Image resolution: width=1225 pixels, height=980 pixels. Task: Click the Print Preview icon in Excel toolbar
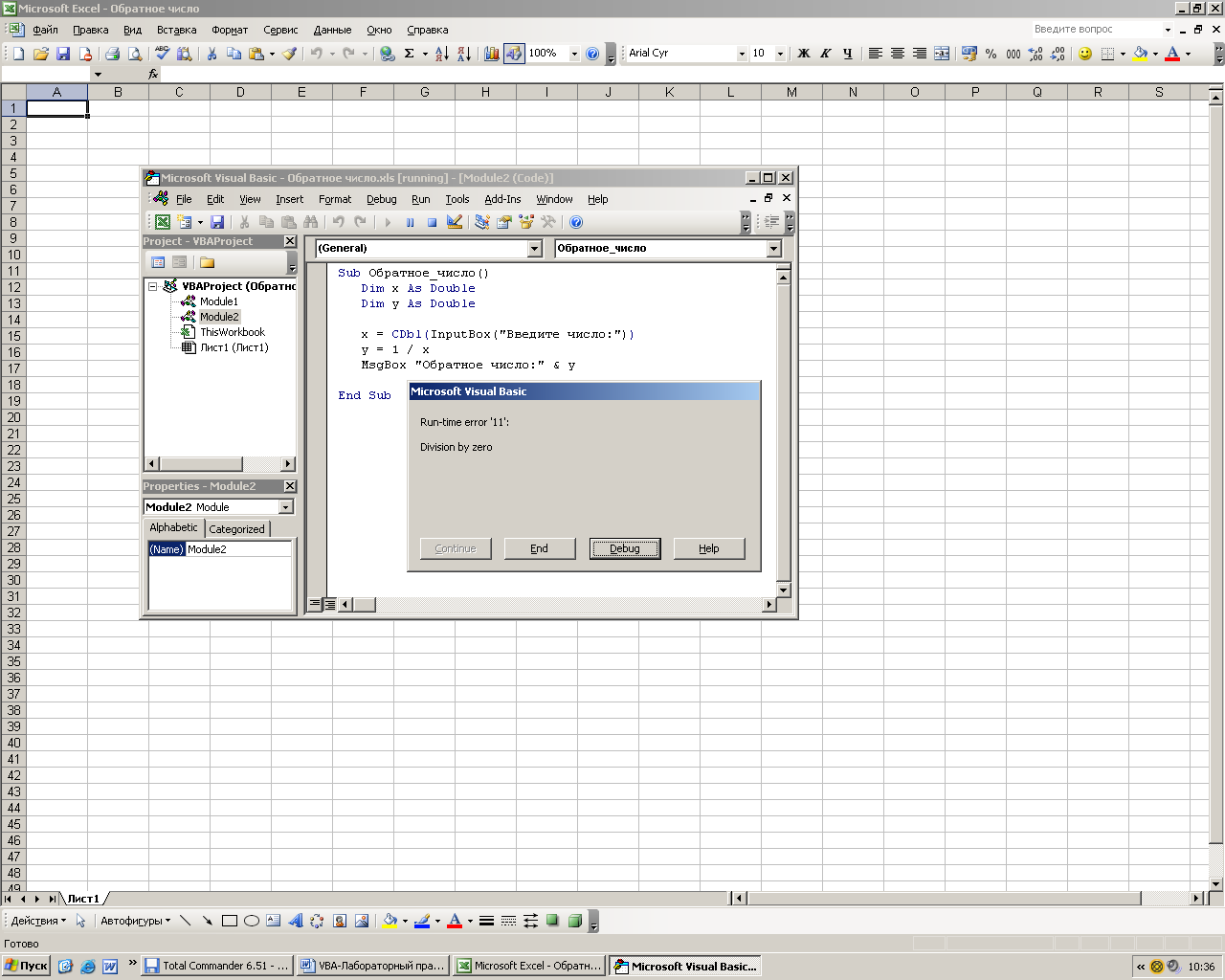pyautogui.click(x=135, y=54)
